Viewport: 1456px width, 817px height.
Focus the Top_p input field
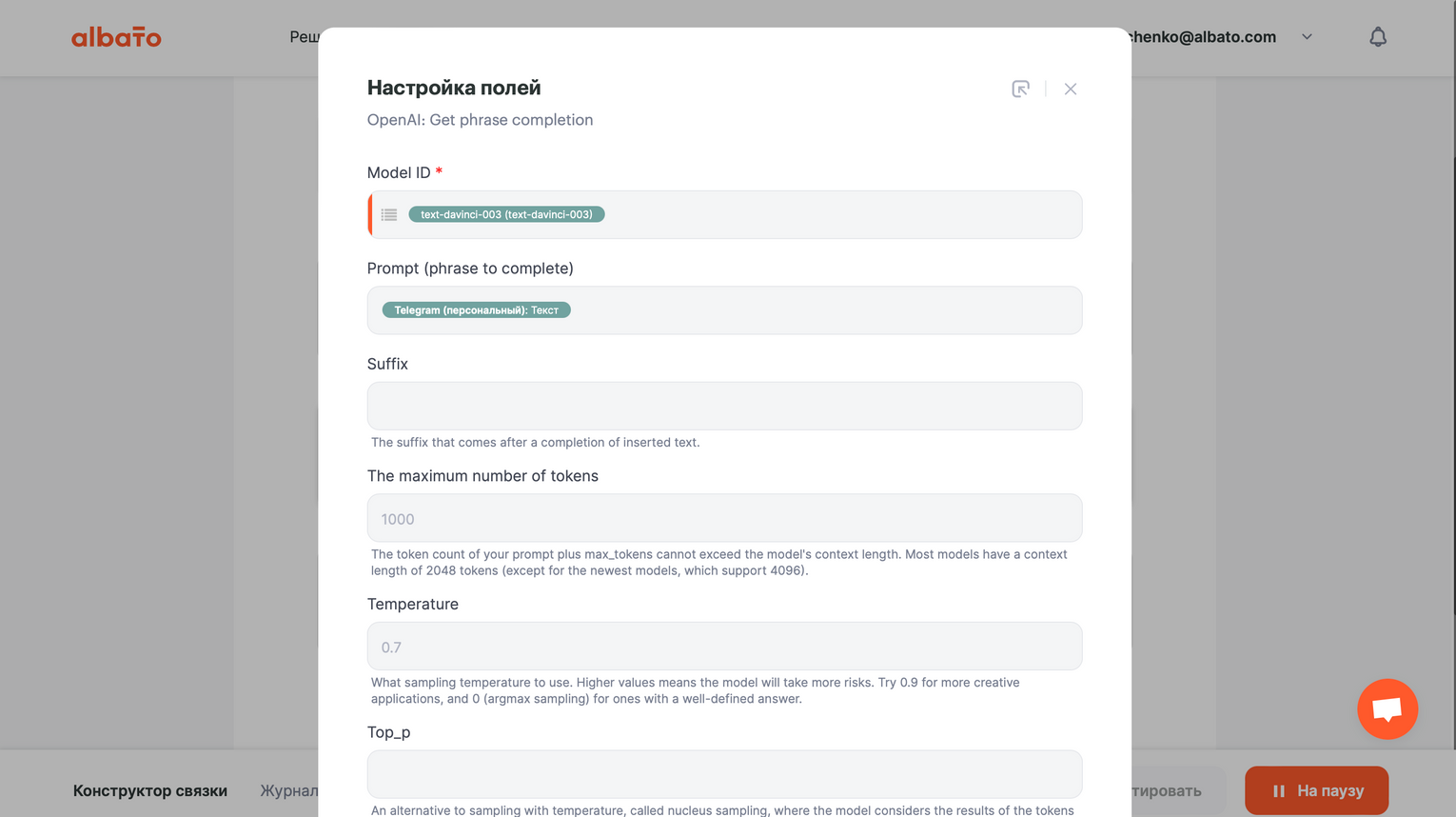(724, 774)
